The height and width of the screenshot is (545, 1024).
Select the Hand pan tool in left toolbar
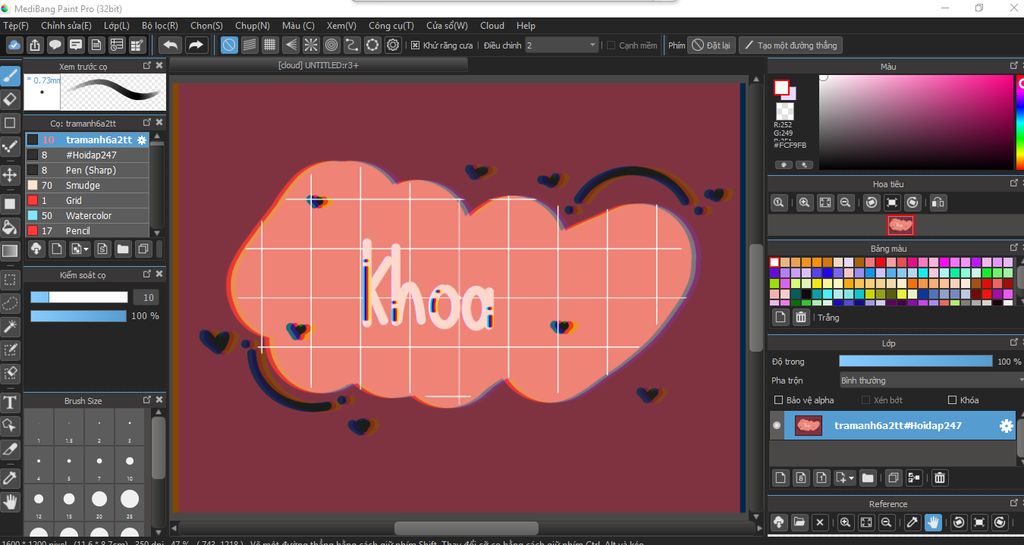click(10, 501)
